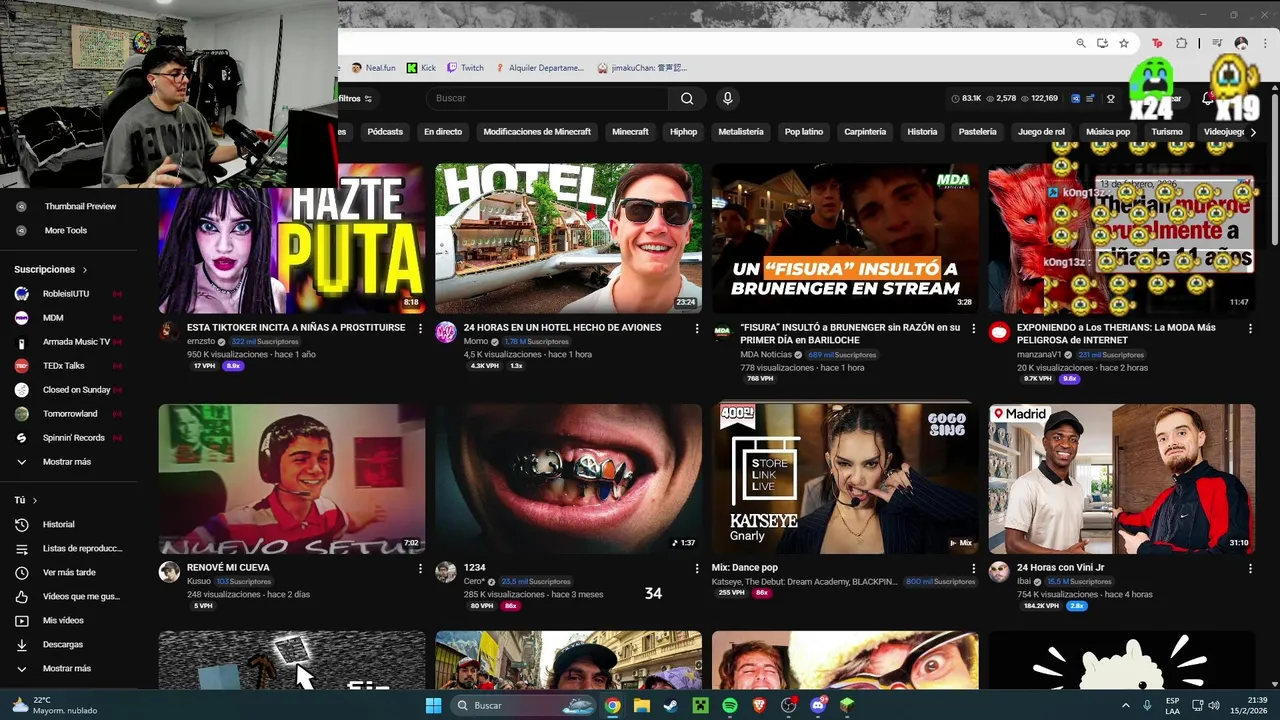Open Discord from the taskbar

[818, 705]
